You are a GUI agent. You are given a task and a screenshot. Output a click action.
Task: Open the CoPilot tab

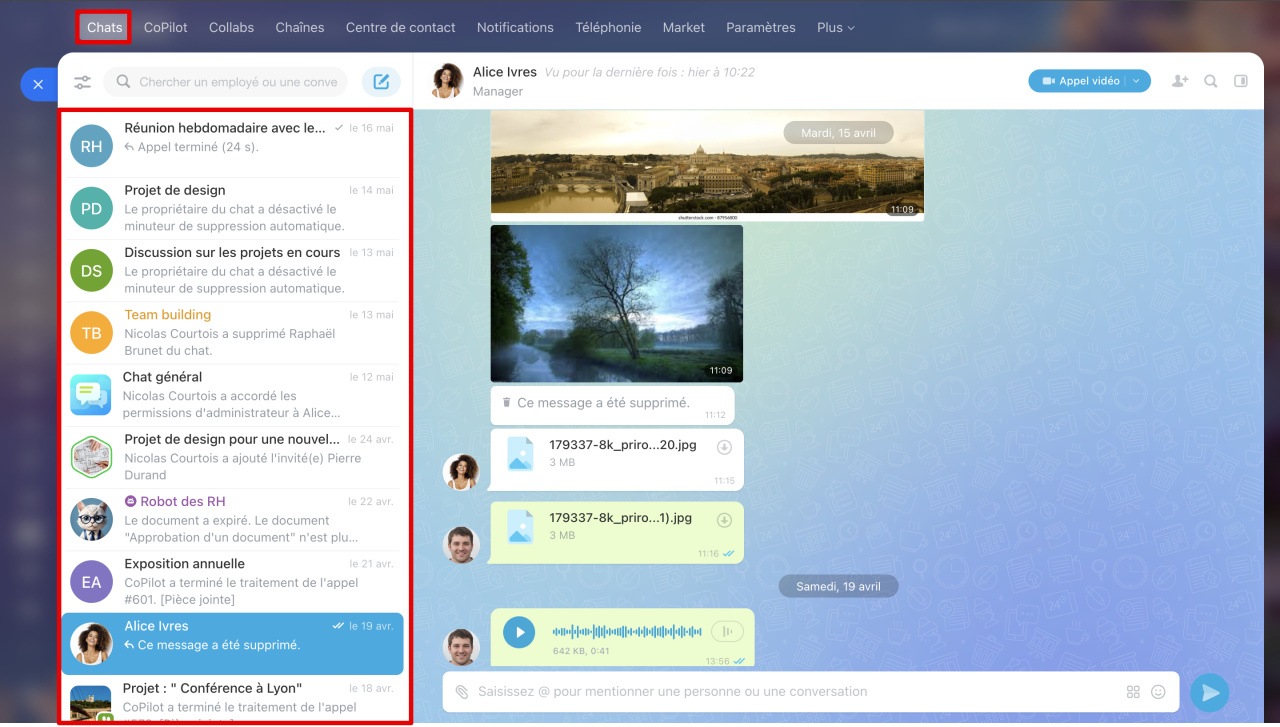[x=165, y=27]
